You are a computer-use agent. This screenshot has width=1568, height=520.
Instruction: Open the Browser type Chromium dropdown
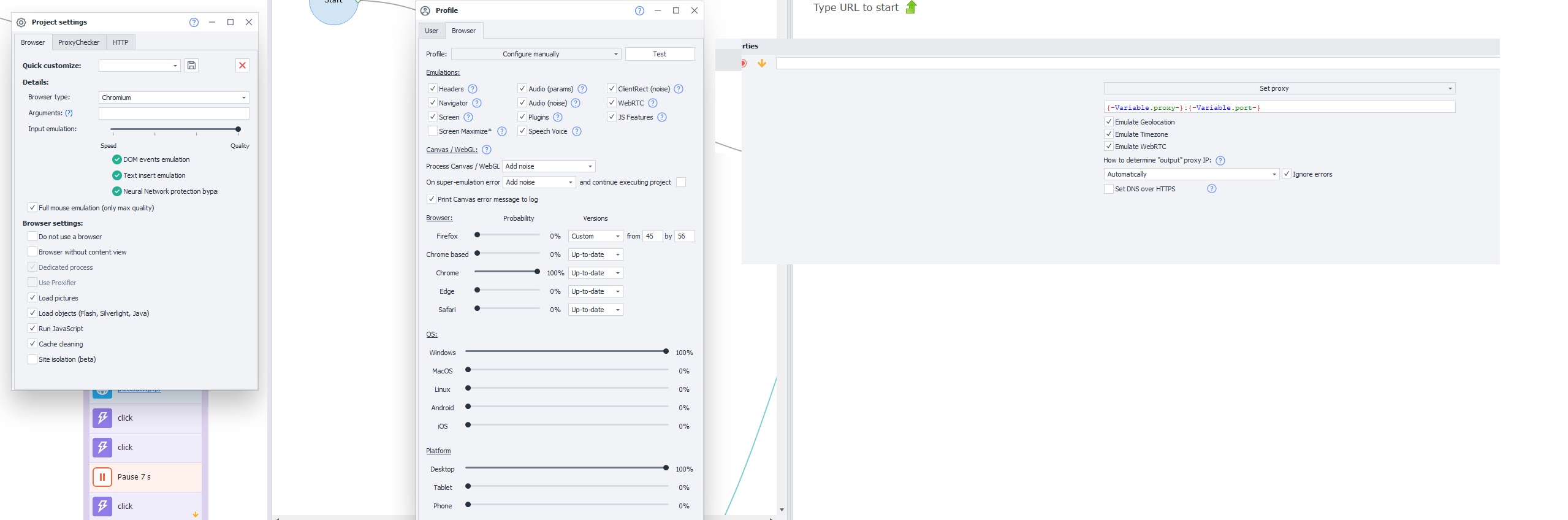(x=174, y=97)
